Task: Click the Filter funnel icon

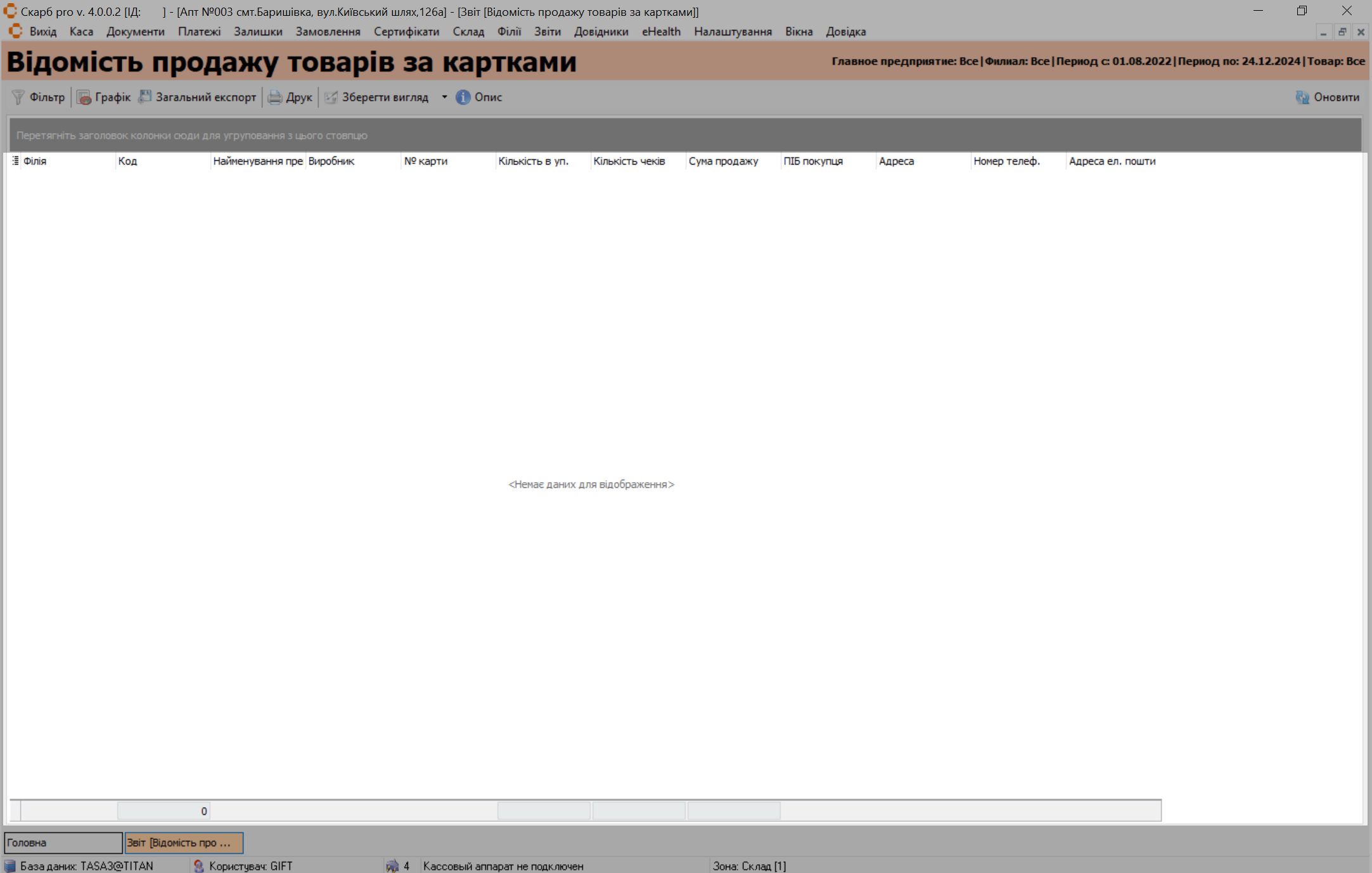Action: click(18, 97)
